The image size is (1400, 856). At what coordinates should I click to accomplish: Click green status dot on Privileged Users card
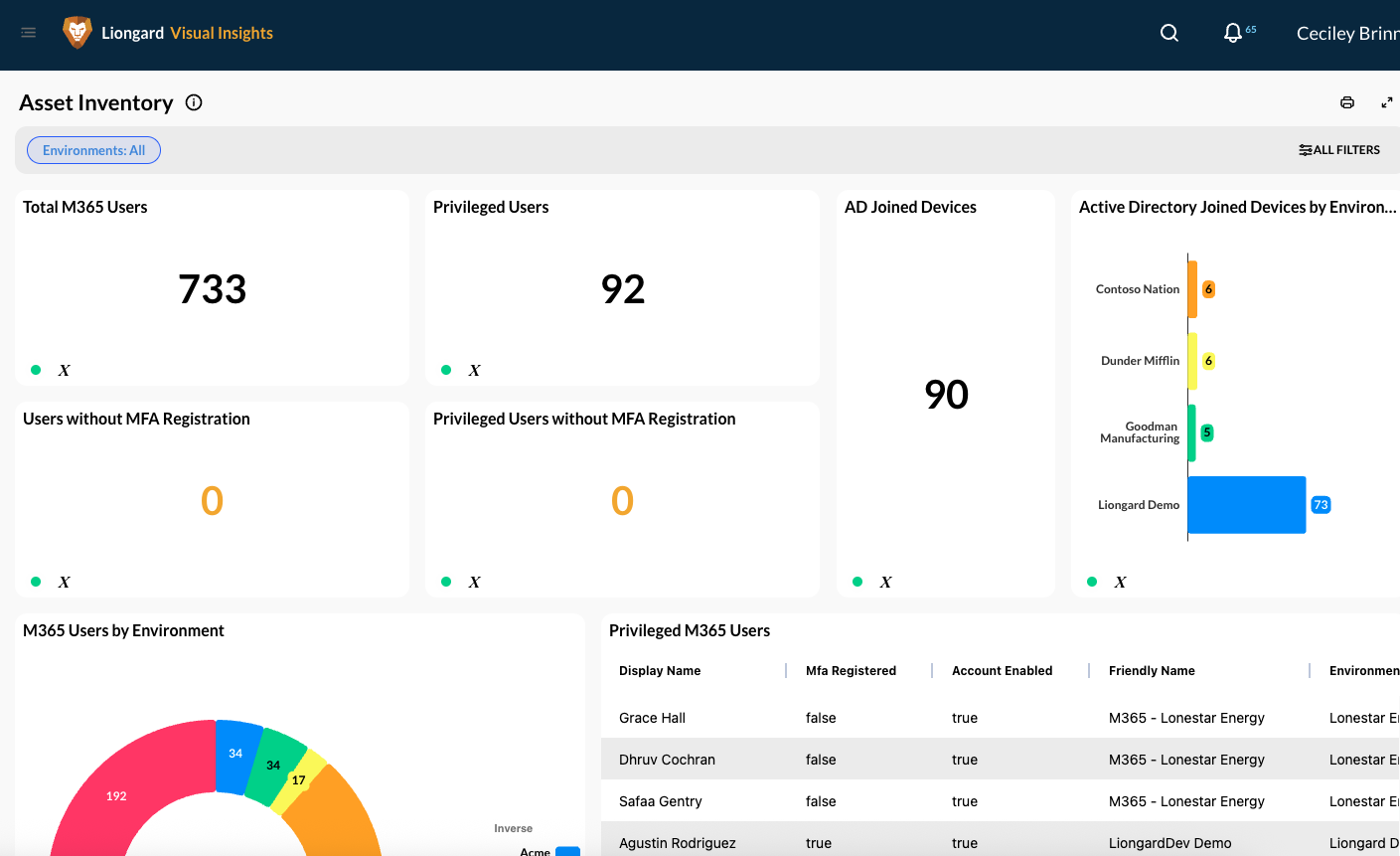(446, 370)
